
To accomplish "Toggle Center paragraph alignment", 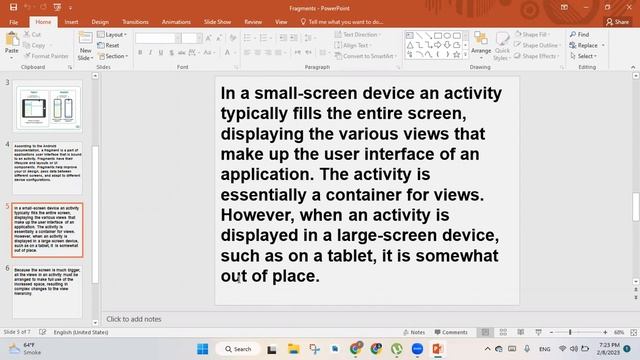I will (x=258, y=53).
